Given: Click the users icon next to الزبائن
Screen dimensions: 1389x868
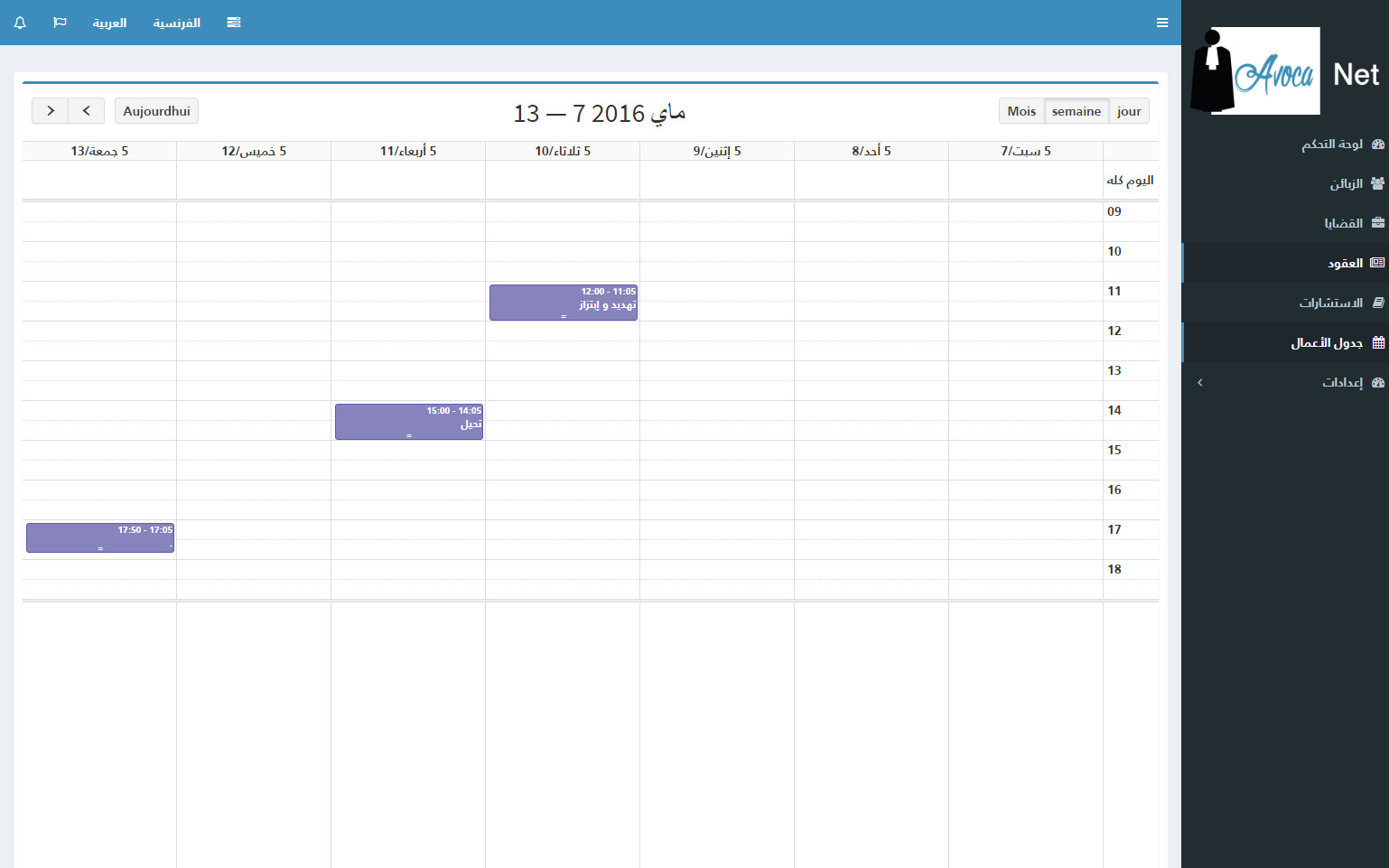Looking at the screenshot, I should pos(1377,183).
